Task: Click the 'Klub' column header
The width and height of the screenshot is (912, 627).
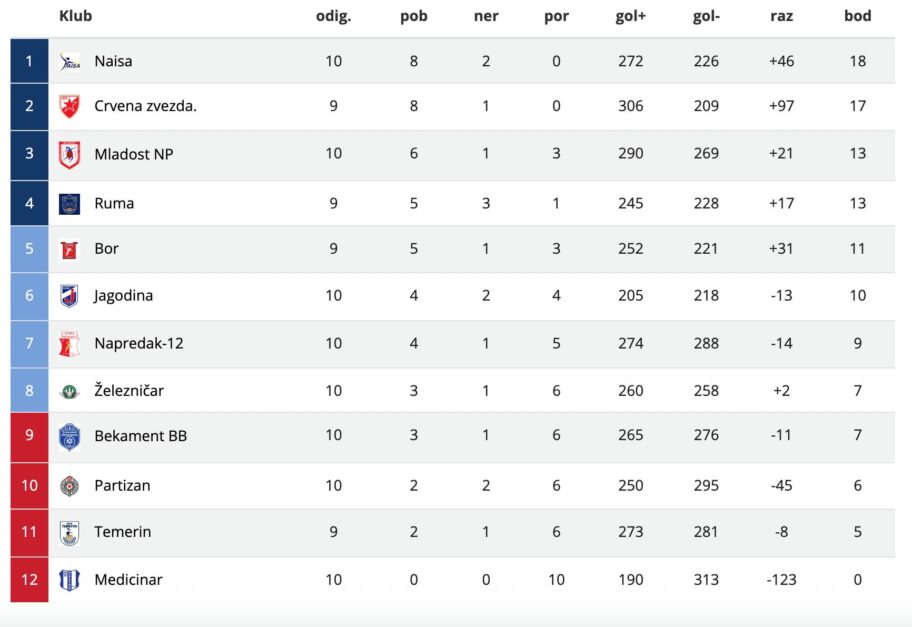Action: 76,16
